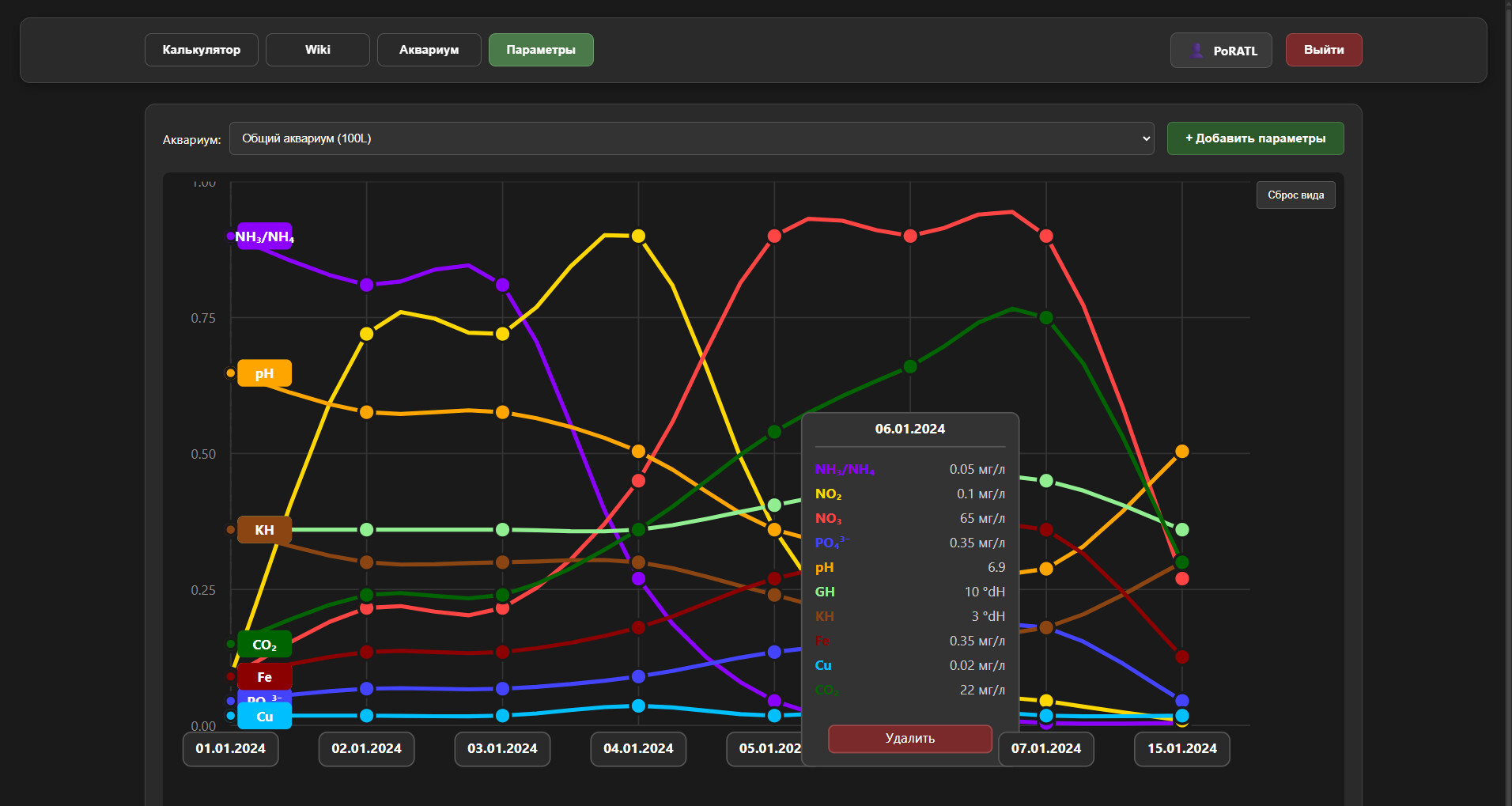Switch to the Wiki tab
Image resolution: width=1512 pixels, height=806 pixels.
(317, 50)
